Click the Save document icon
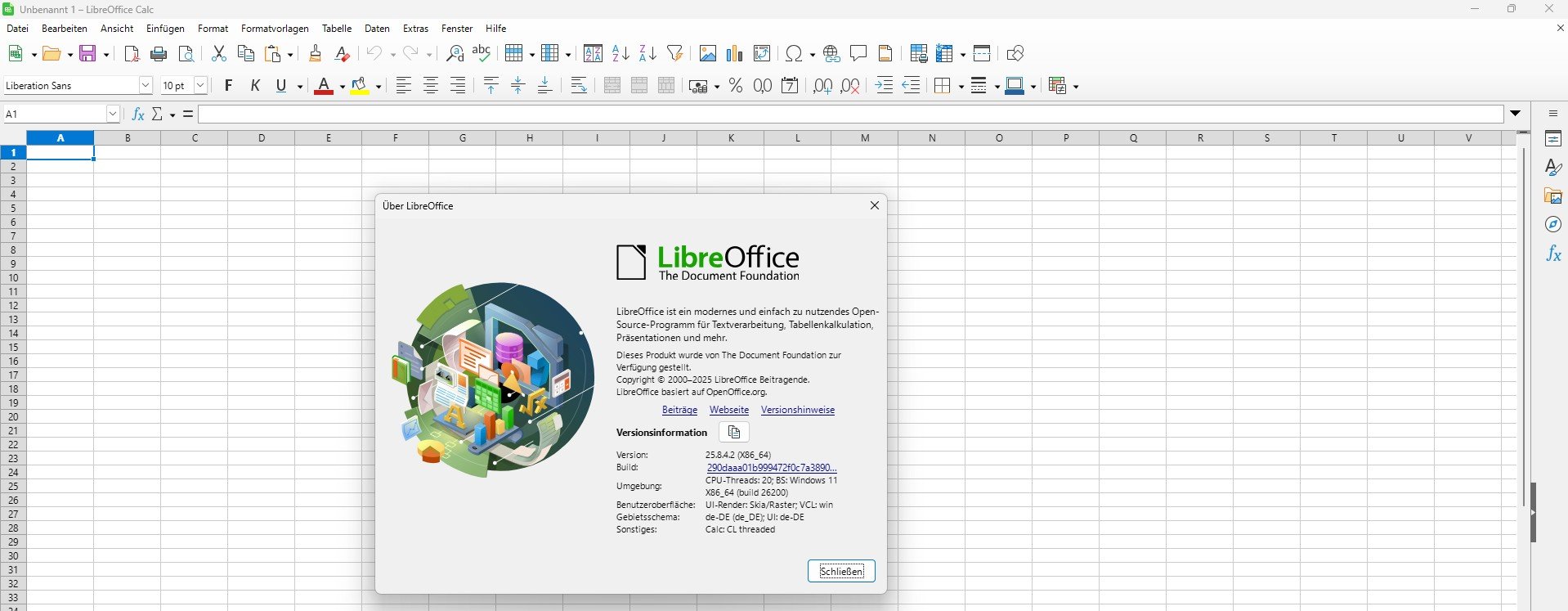 [x=88, y=54]
